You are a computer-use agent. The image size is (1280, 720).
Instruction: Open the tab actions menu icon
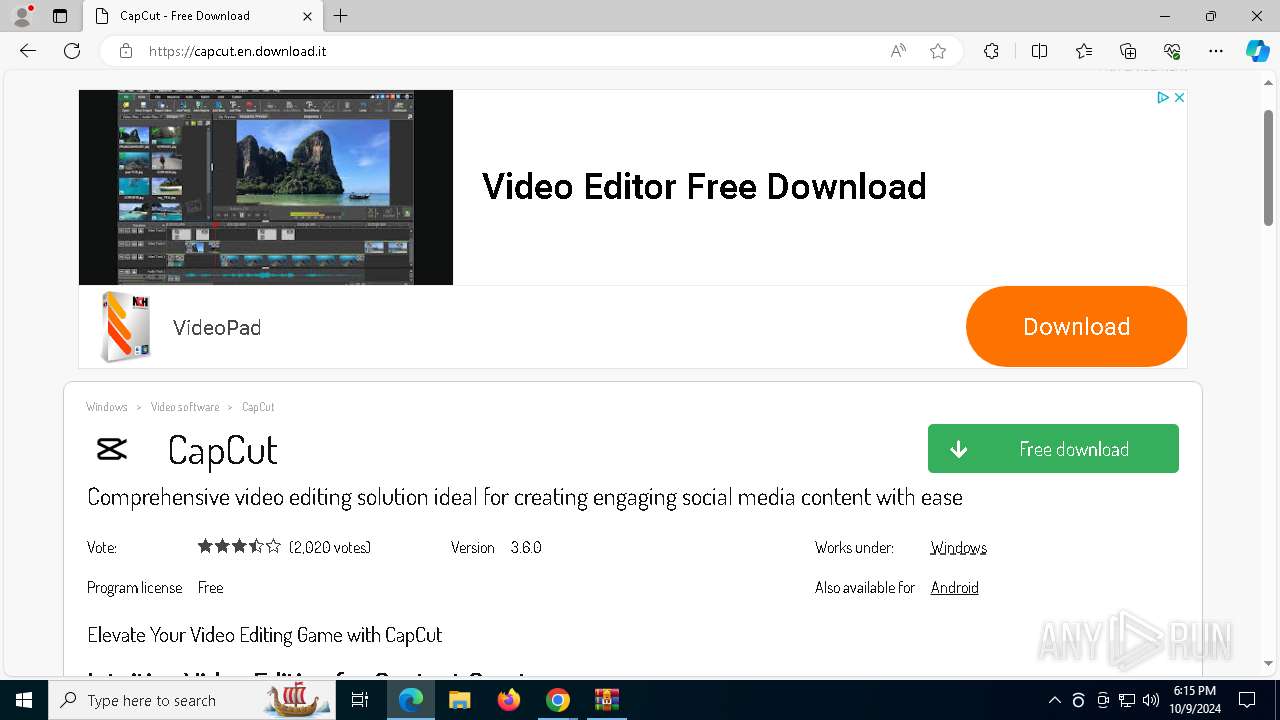click(60, 16)
